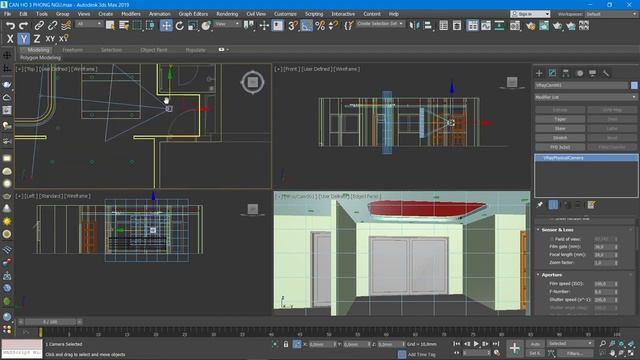Open the Rendering menu
This screenshot has height=360, width=640.
227,14
